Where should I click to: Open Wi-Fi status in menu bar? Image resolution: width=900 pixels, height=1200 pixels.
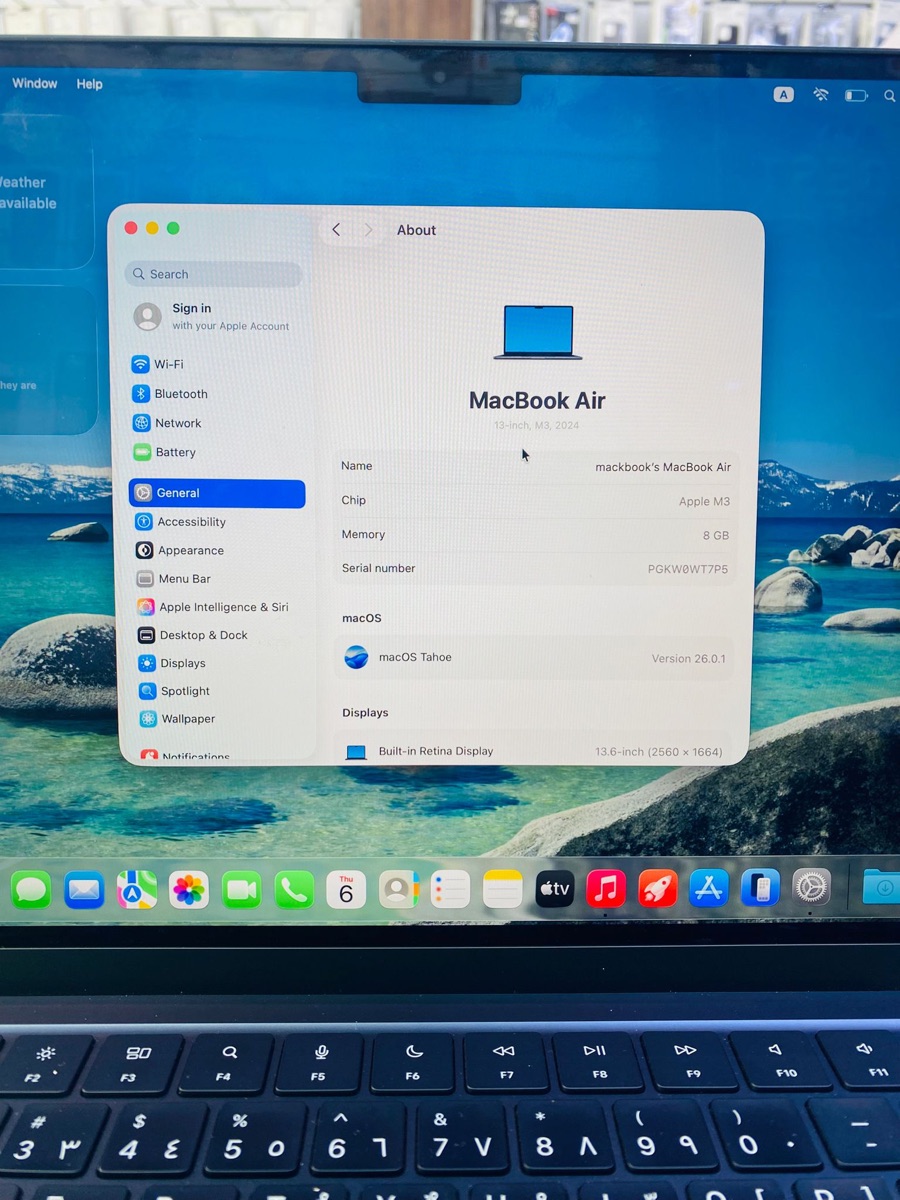point(821,95)
